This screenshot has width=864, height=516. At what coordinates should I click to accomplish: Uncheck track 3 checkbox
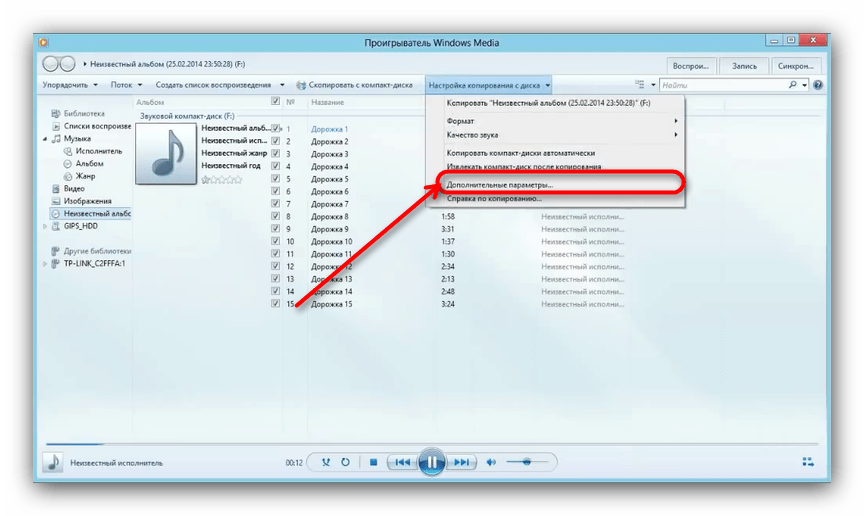click(x=275, y=154)
